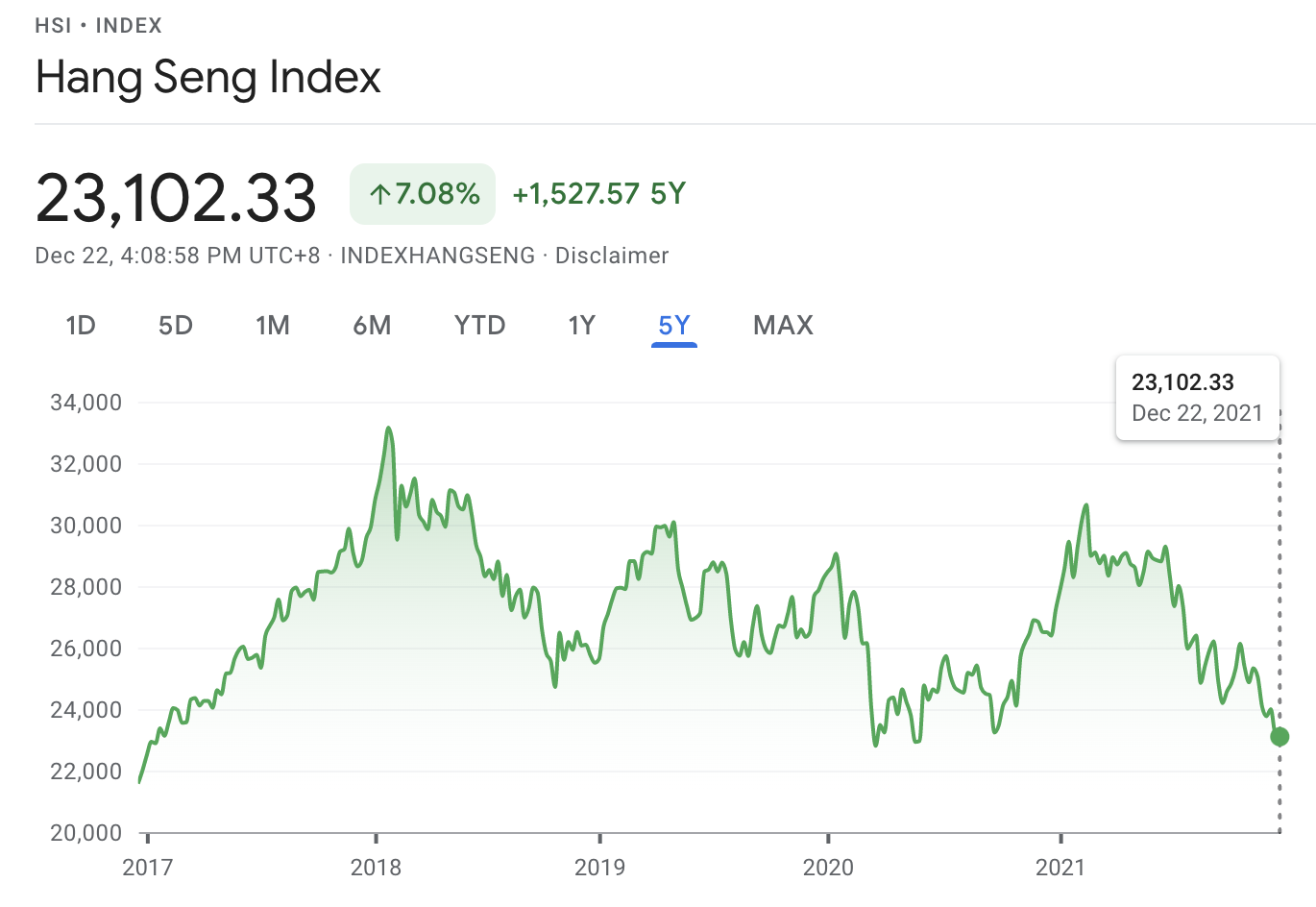Click the +1,527.57 5Y change text
1316x907 pixels.
point(599,194)
